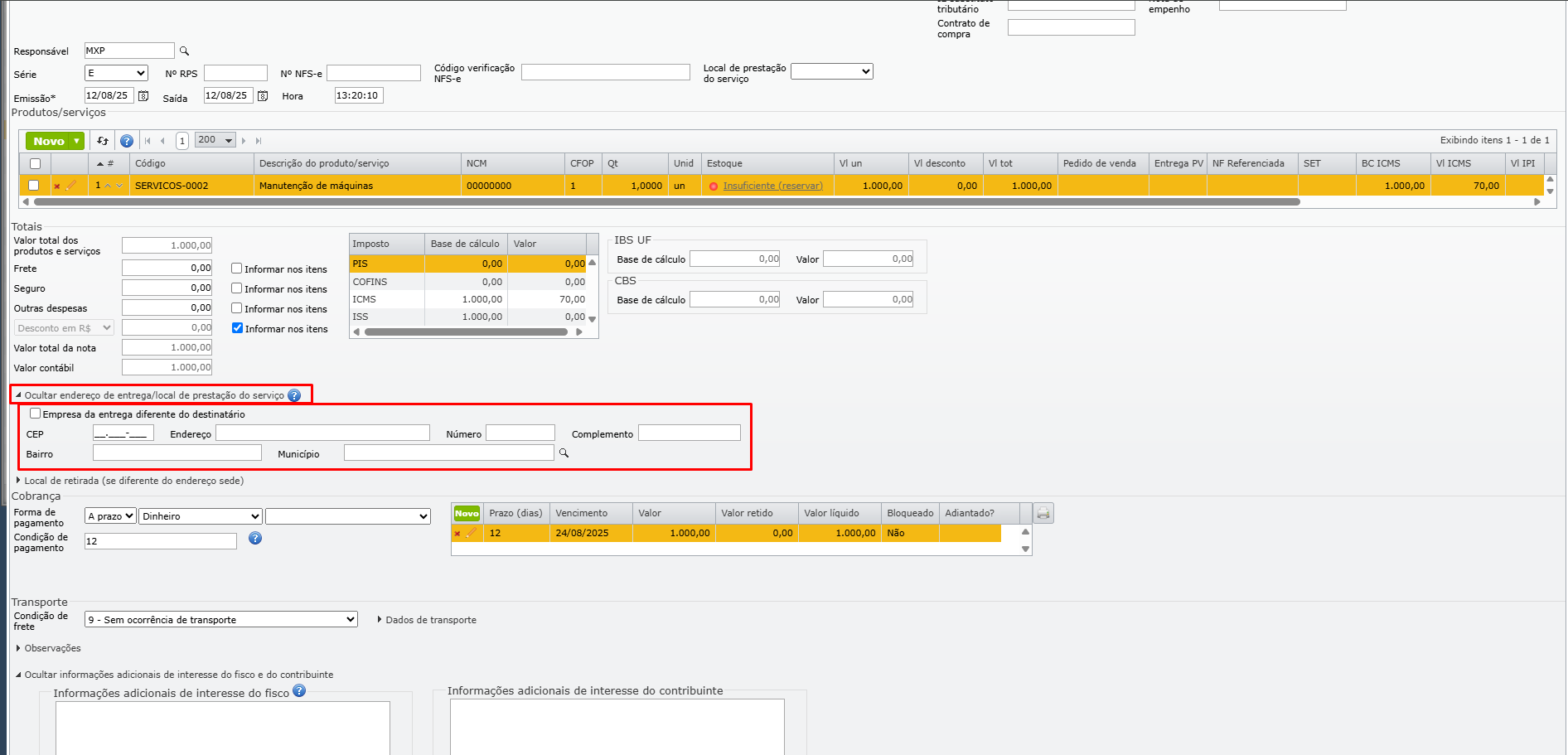Image resolution: width=1568 pixels, height=755 pixels.
Task: Open help for delivery address section
Action: [294, 395]
